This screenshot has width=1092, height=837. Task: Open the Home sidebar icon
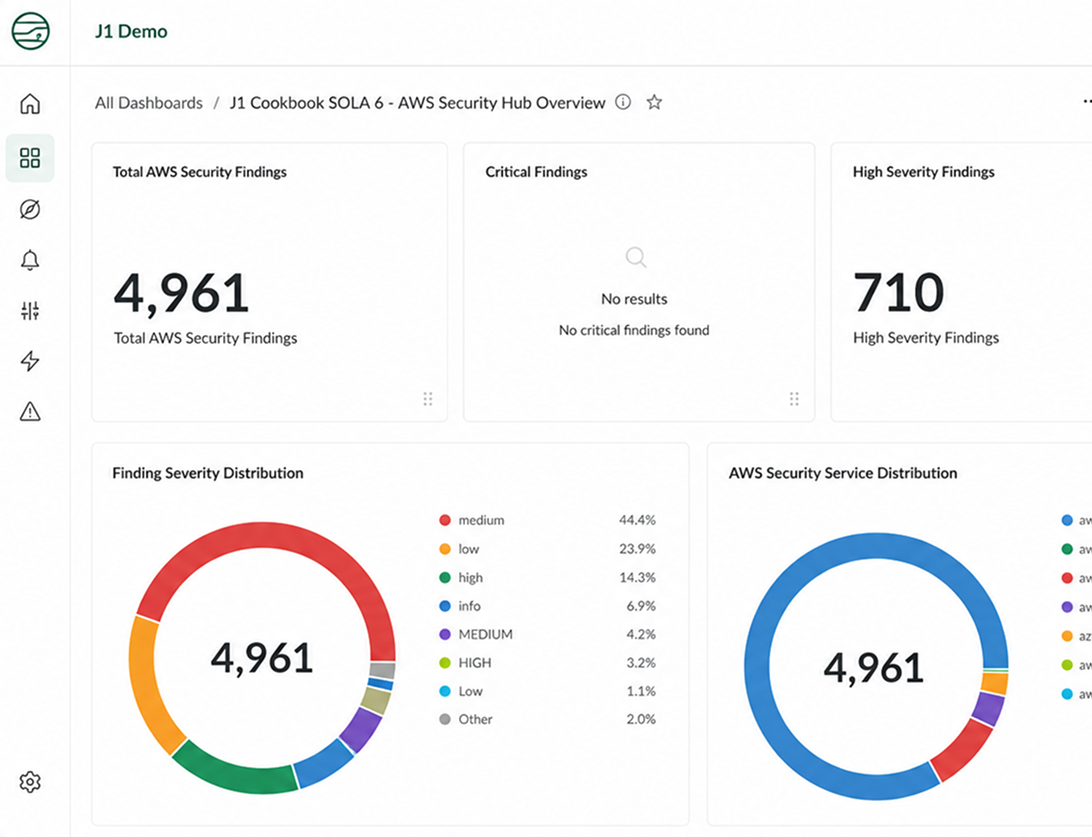click(30, 104)
